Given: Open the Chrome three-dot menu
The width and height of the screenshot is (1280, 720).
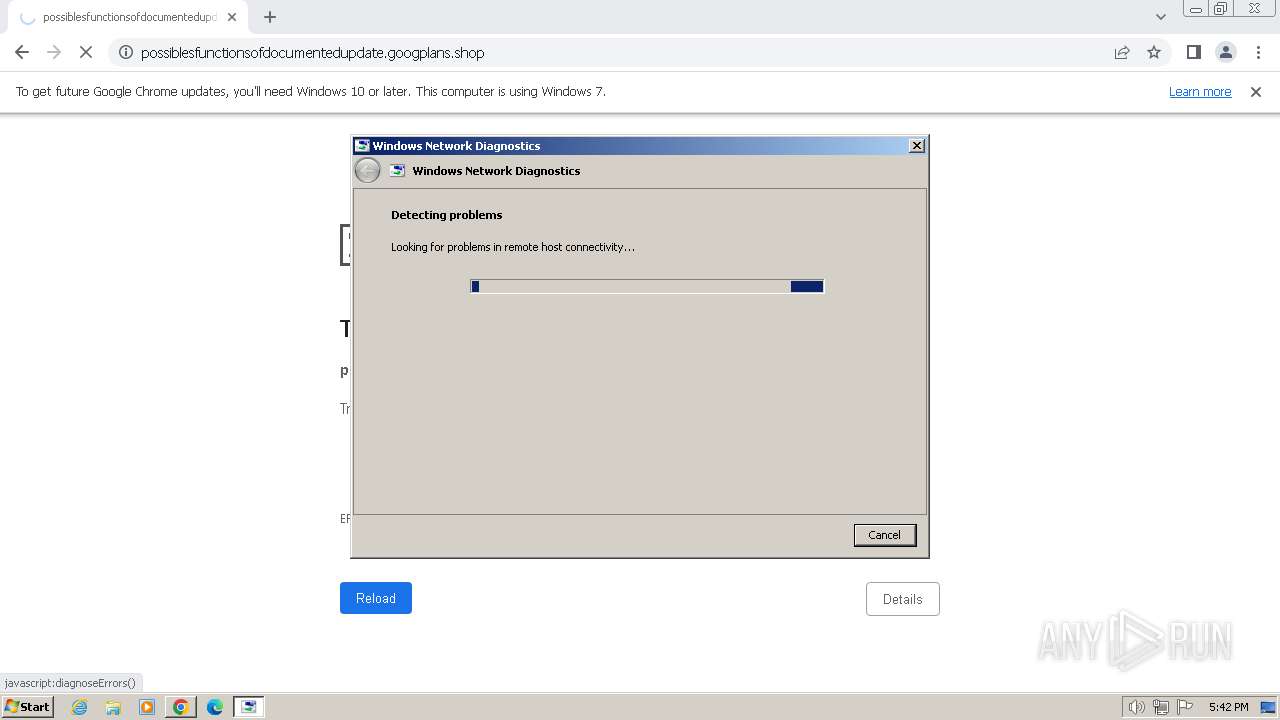Looking at the screenshot, I should point(1257,52).
